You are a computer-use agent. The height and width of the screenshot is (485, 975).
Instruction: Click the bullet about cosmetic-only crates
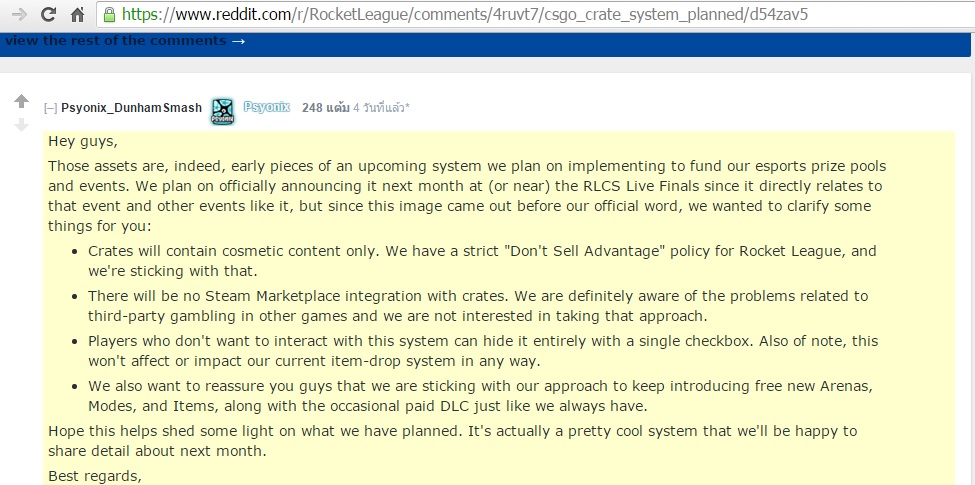(482, 261)
